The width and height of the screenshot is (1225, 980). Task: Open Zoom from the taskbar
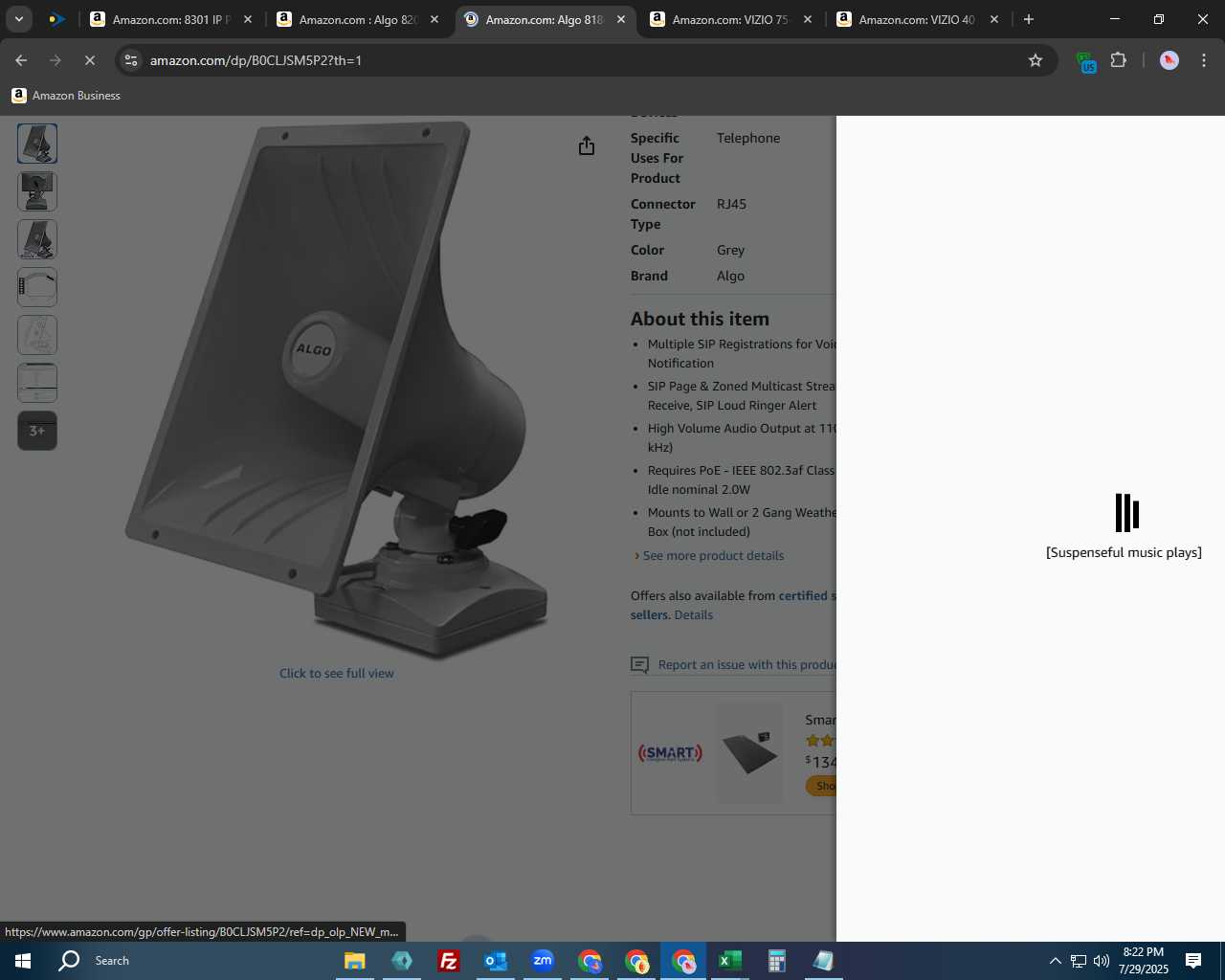click(543, 961)
